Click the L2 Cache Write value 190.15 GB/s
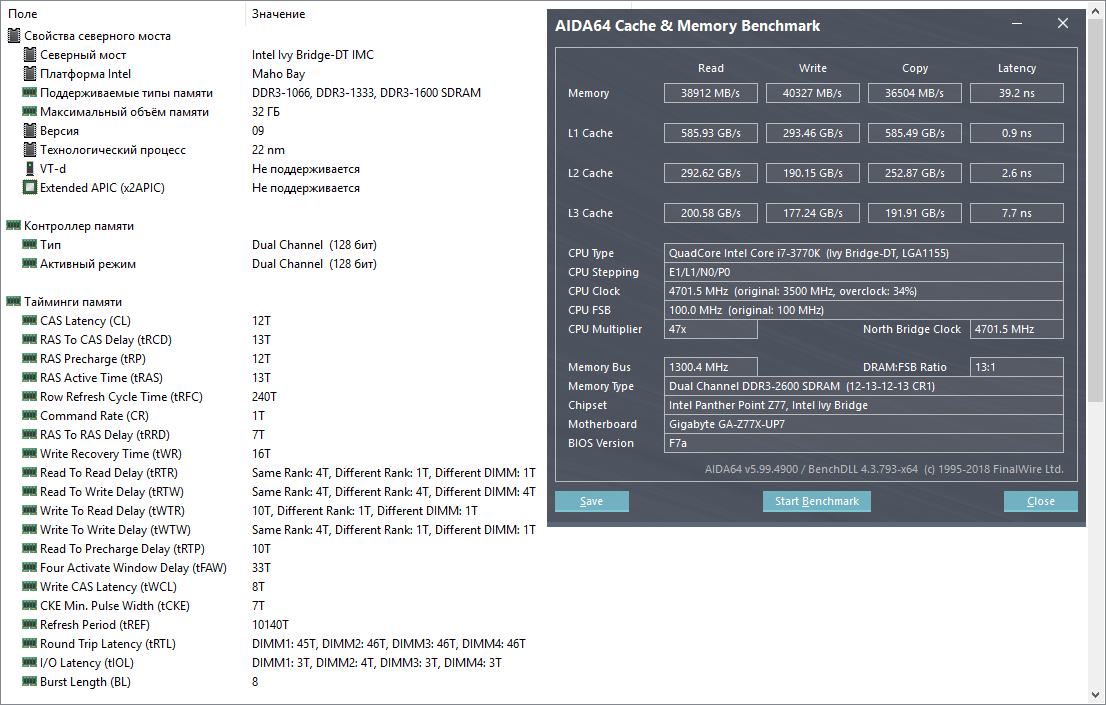Viewport: 1106px width, 705px height. click(x=813, y=174)
